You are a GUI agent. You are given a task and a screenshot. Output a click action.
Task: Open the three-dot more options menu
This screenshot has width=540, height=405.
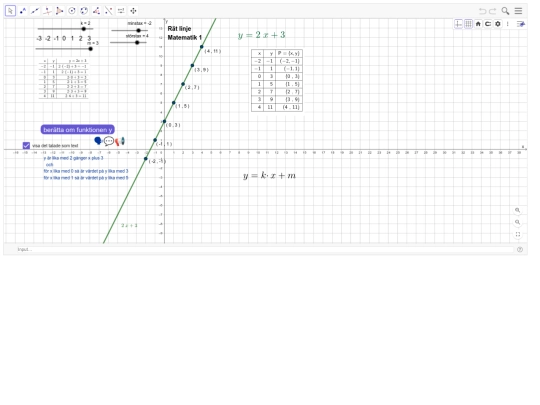508,24
